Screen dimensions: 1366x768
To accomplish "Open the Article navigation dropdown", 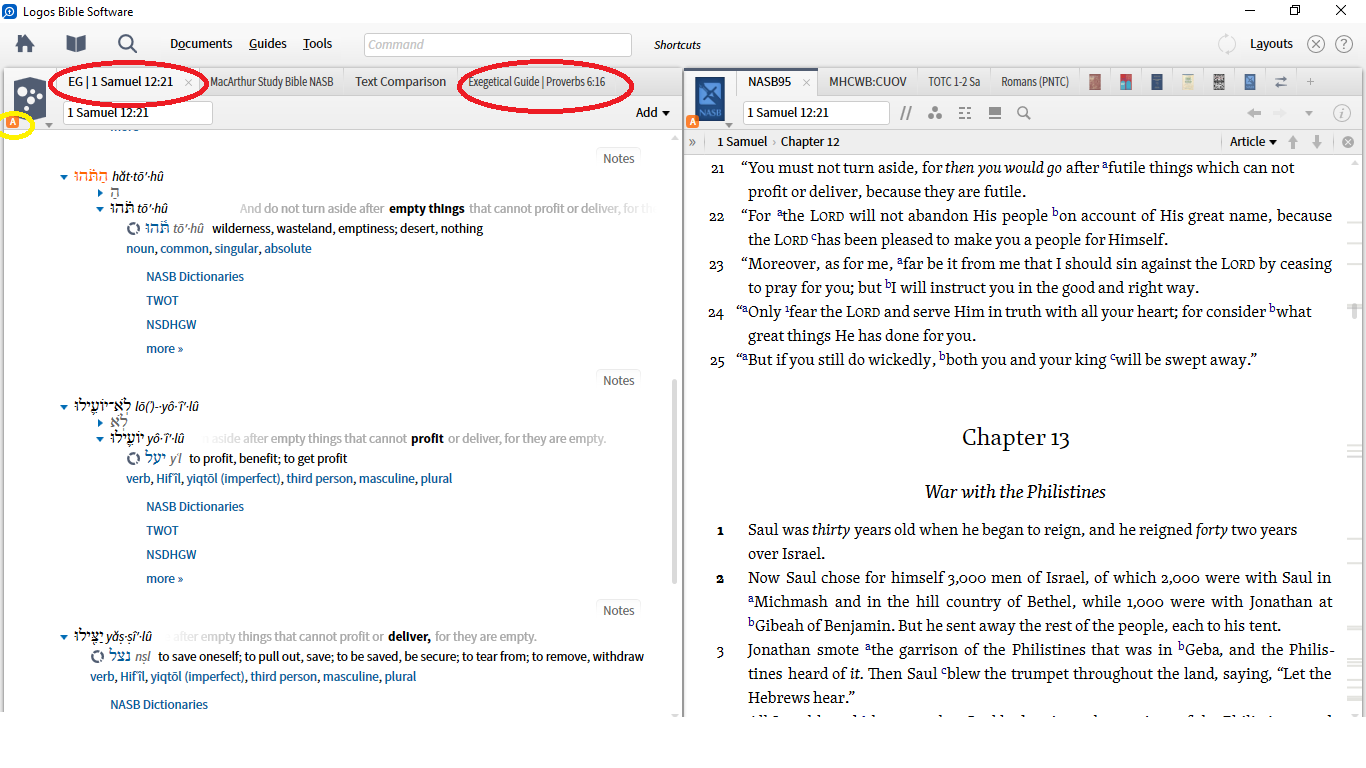I will 1253,142.
